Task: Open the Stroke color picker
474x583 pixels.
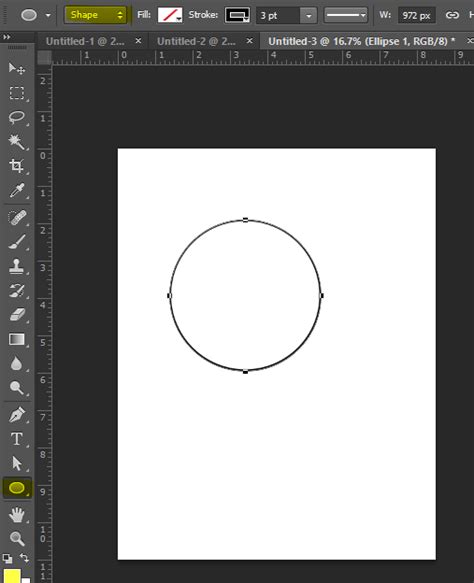Action: click(x=237, y=15)
